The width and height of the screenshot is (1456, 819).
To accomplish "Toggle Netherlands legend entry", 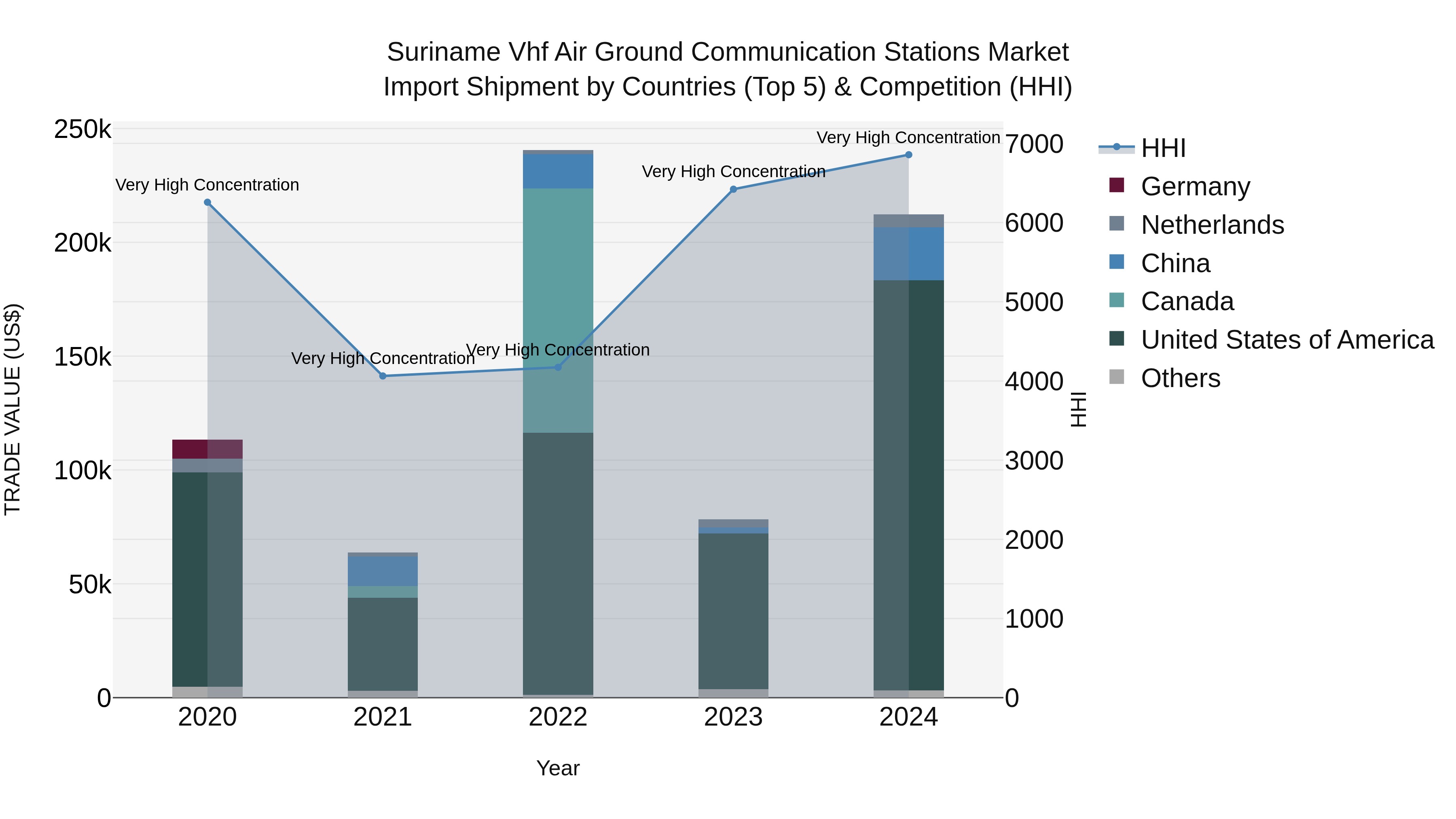I will coord(1197,224).
